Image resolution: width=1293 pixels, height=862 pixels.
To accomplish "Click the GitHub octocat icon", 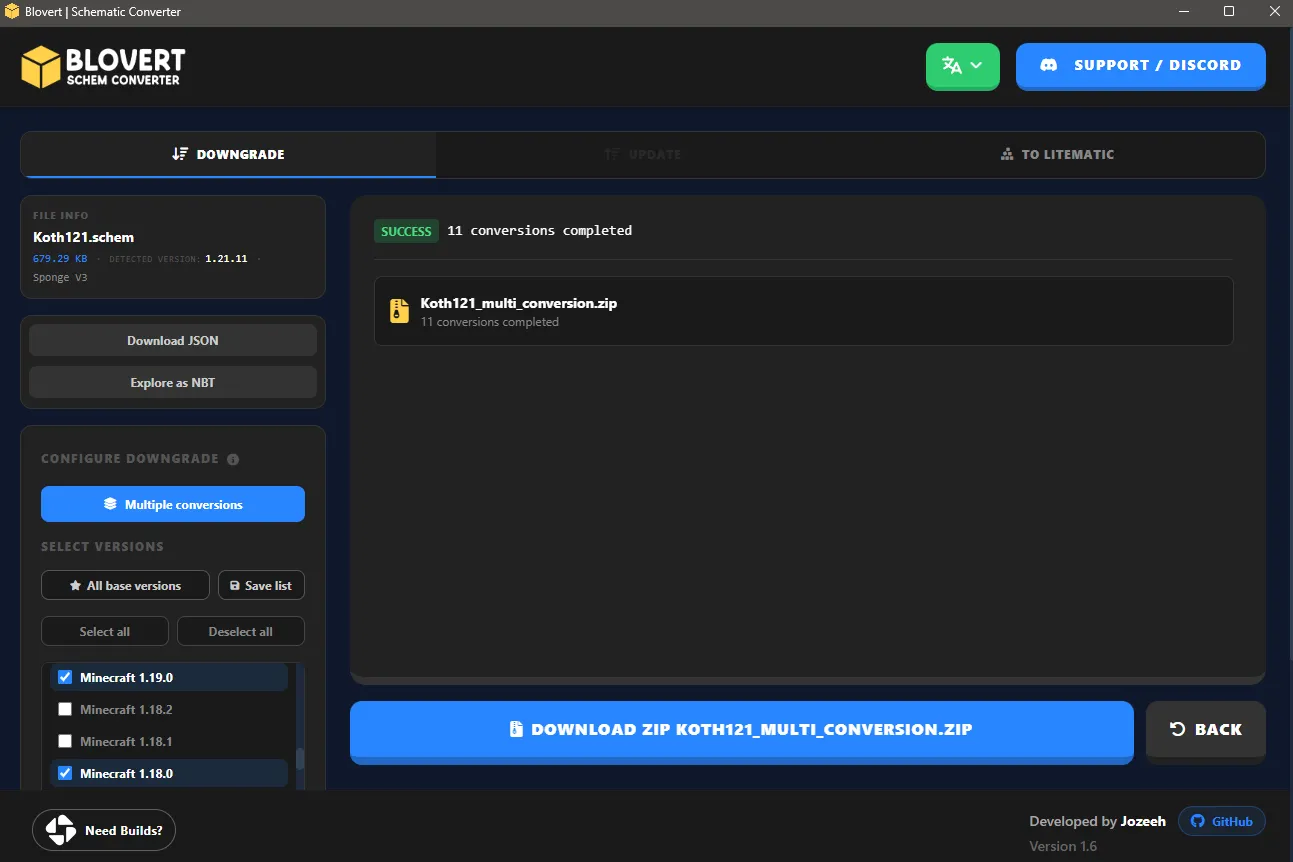I will click(1198, 821).
